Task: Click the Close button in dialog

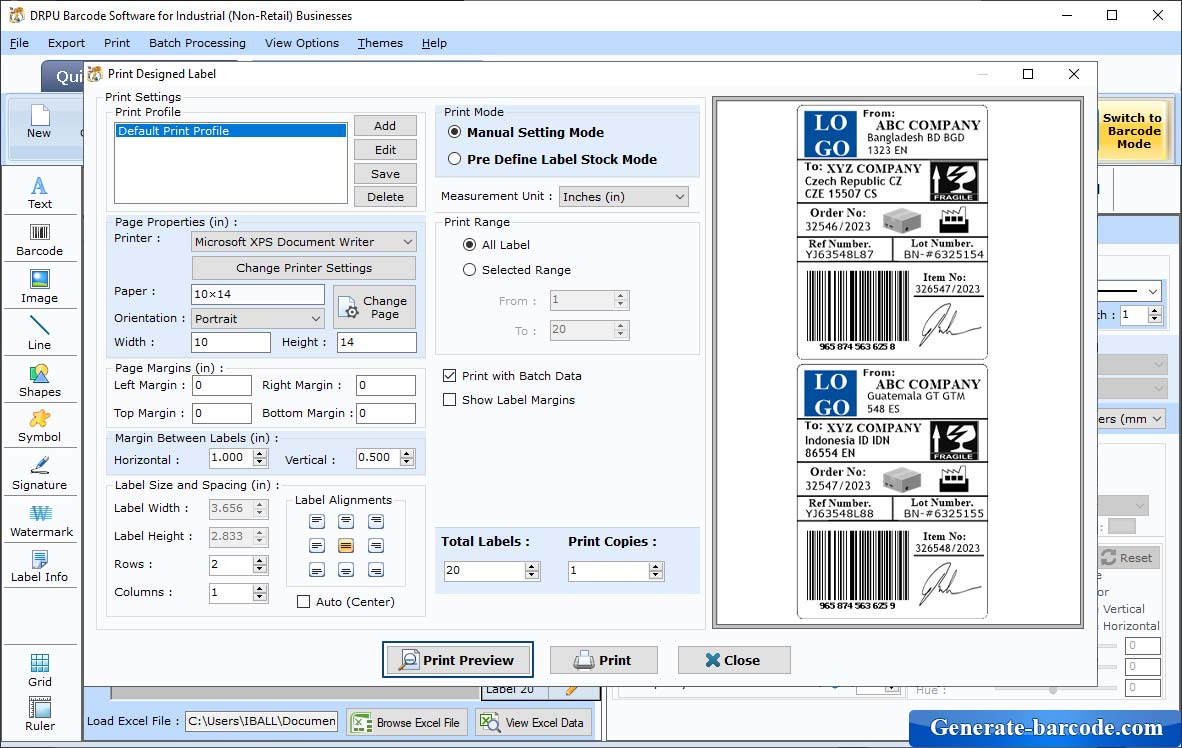Action: 734,660
